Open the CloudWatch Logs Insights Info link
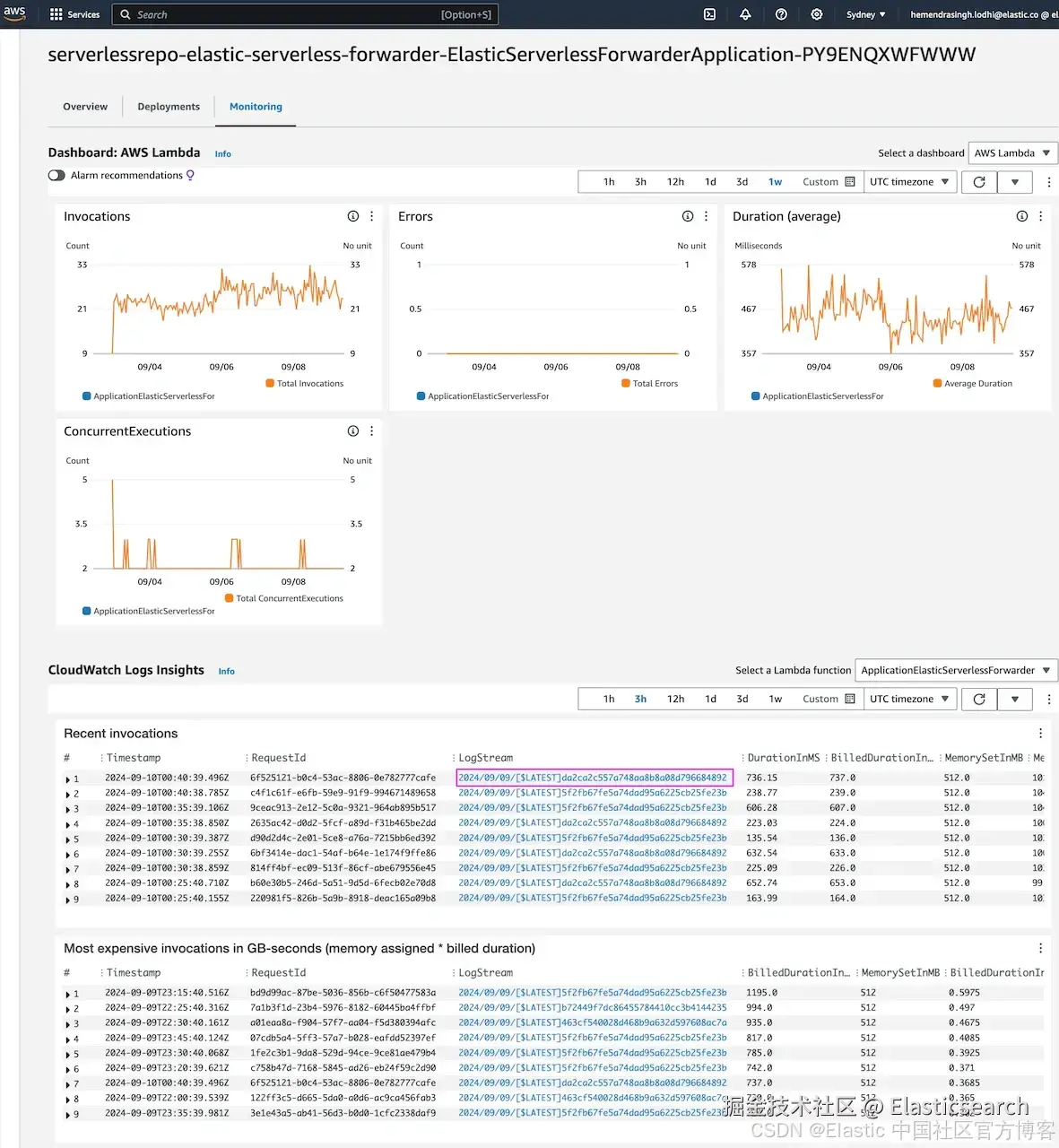This screenshot has width=1059, height=1148. click(226, 672)
